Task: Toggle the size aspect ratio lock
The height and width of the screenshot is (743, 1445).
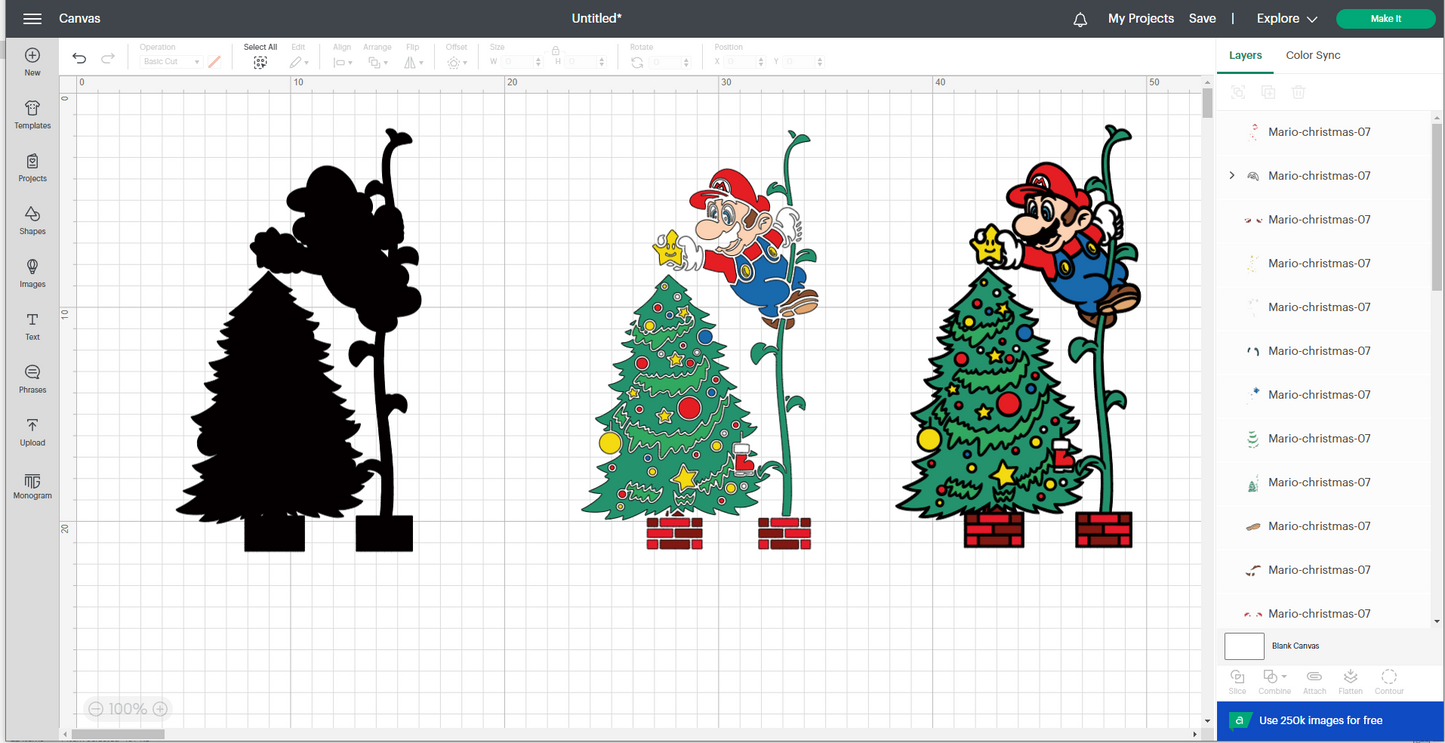Action: (555, 50)
